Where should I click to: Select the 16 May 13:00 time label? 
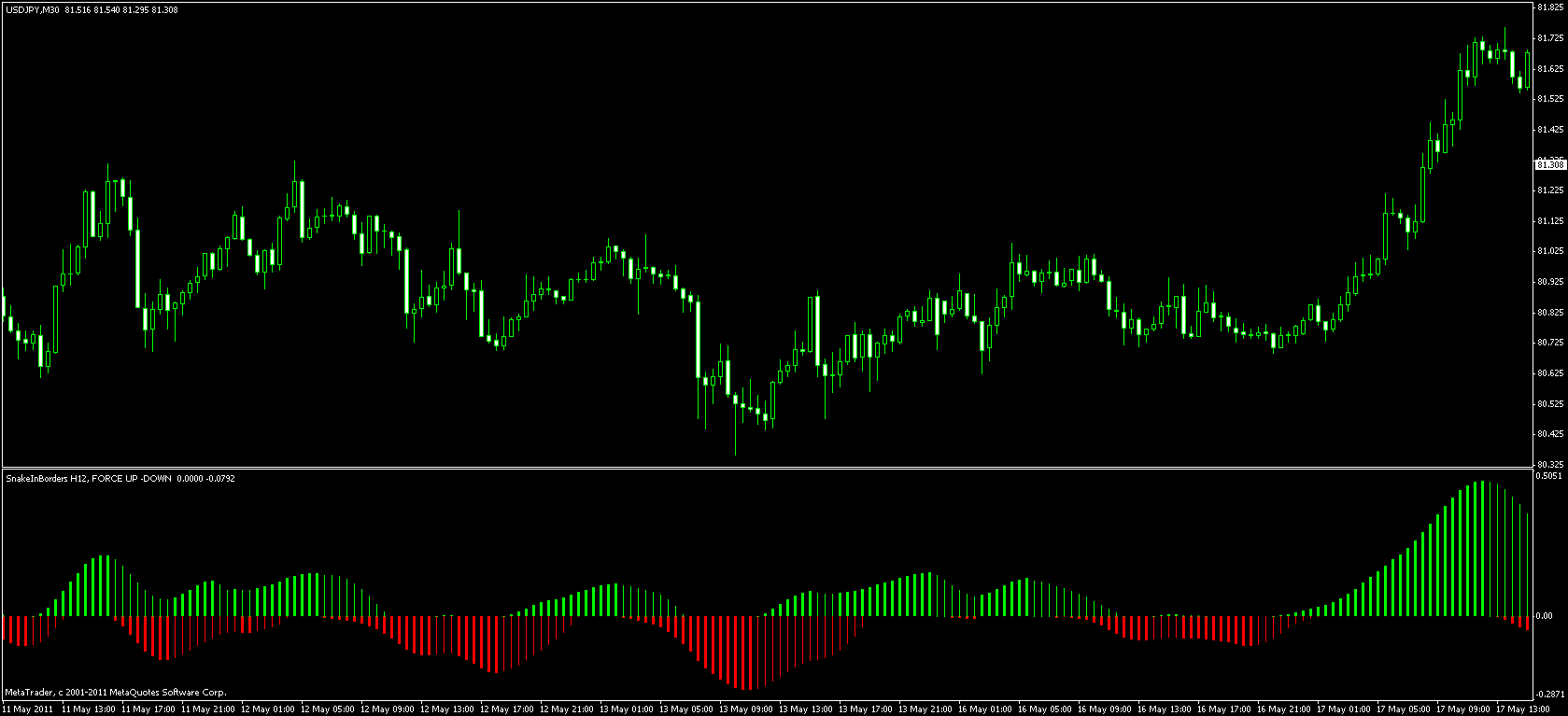click(x=1164, y=709)
